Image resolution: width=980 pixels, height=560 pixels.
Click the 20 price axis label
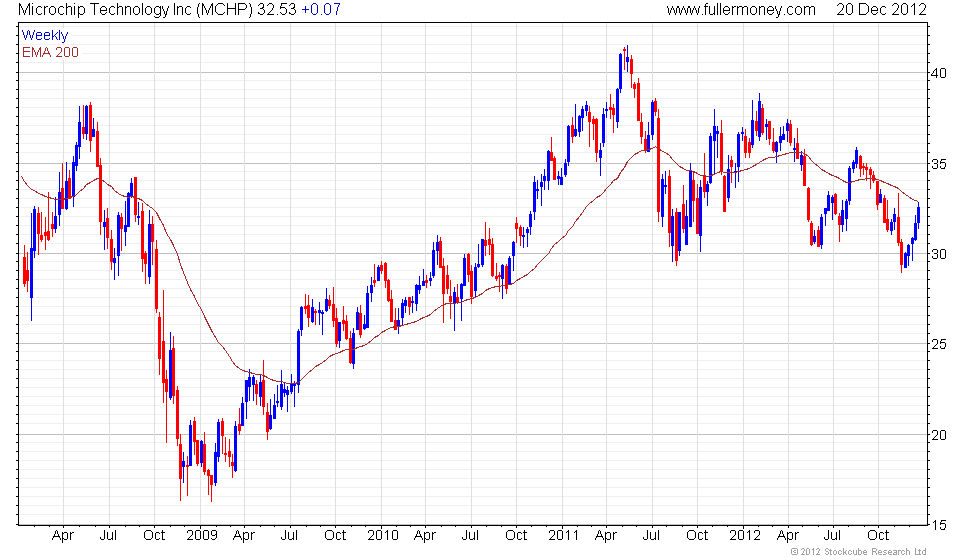pyautogui.click(x=939, y=435)
